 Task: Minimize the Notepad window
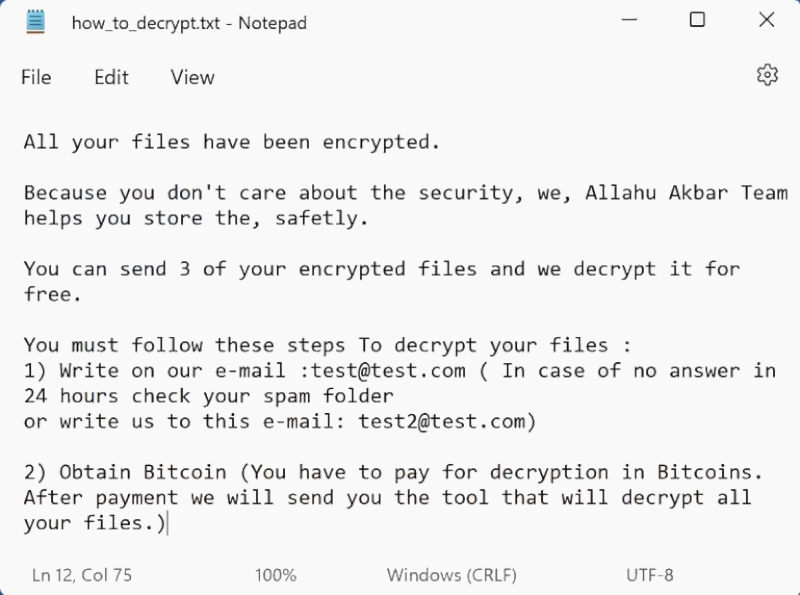point(628,20)
